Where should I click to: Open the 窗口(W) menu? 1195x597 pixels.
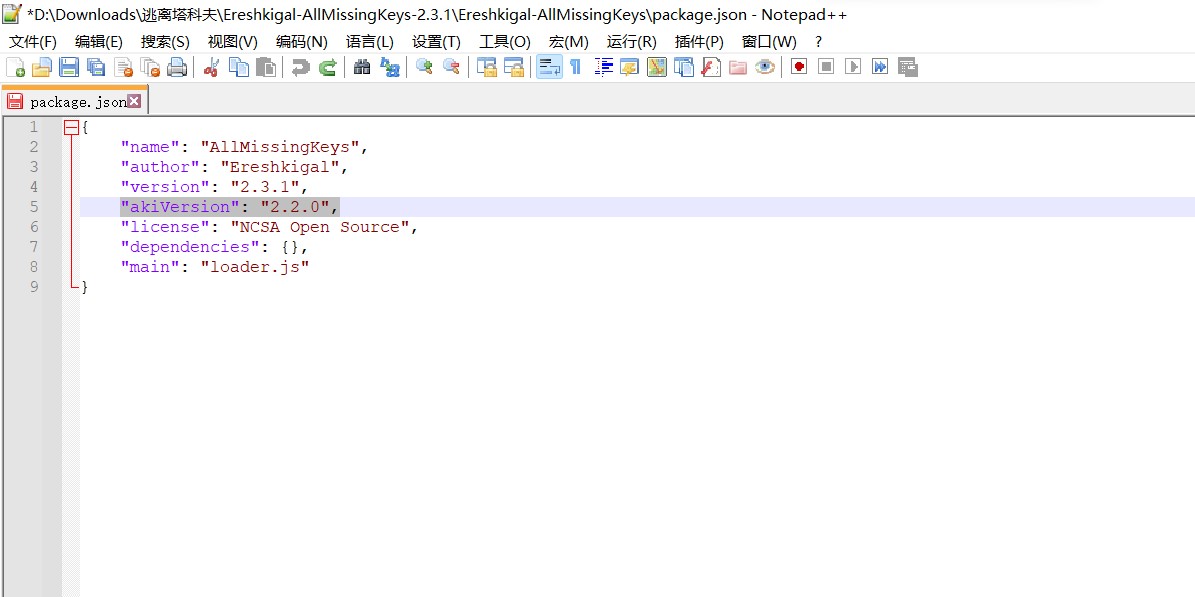click(x=769, y=42)
